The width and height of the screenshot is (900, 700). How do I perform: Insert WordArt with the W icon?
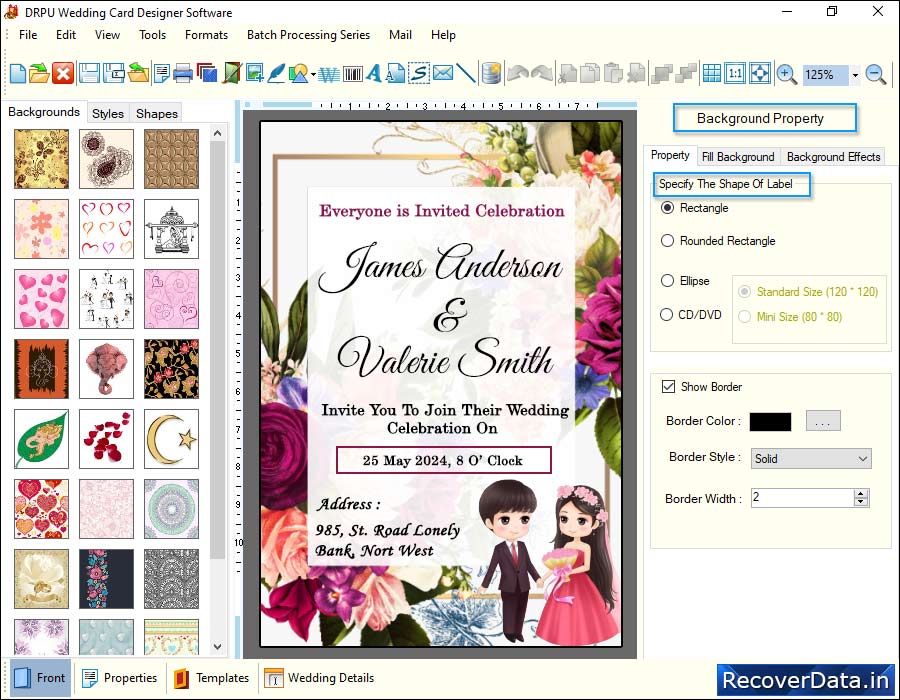click(x=329, y=73)
